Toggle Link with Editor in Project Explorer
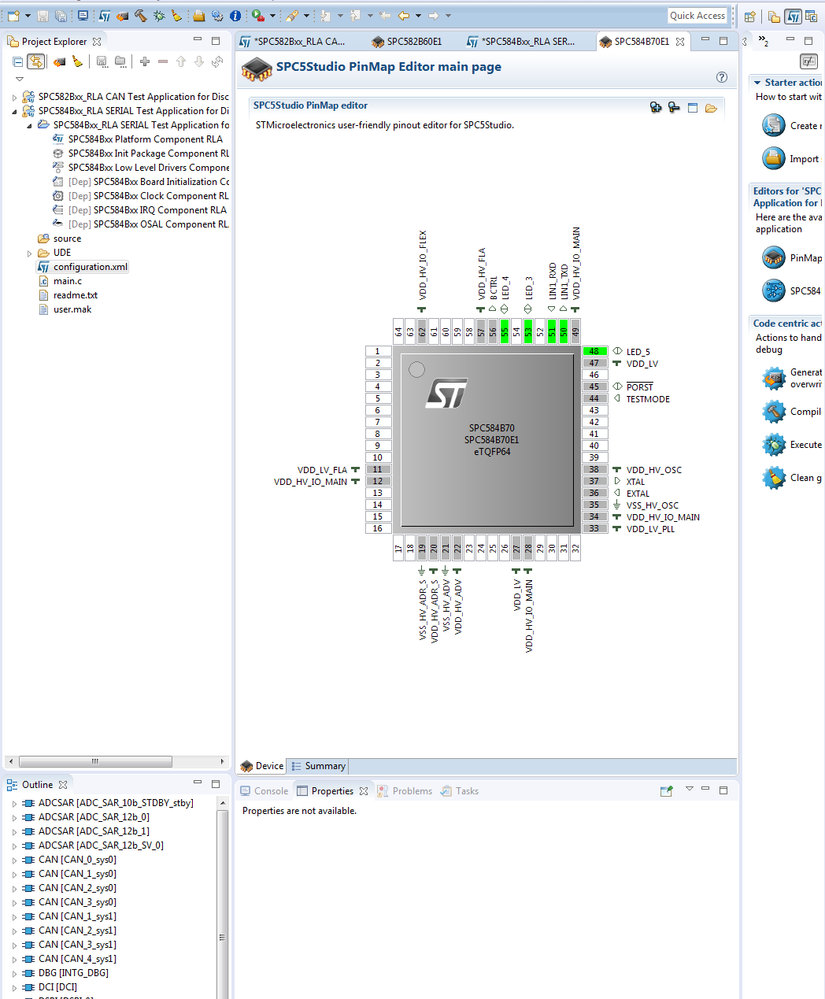The height and width of the screenshot is (999, 825). pyautogui.click(x=36, y=61)
